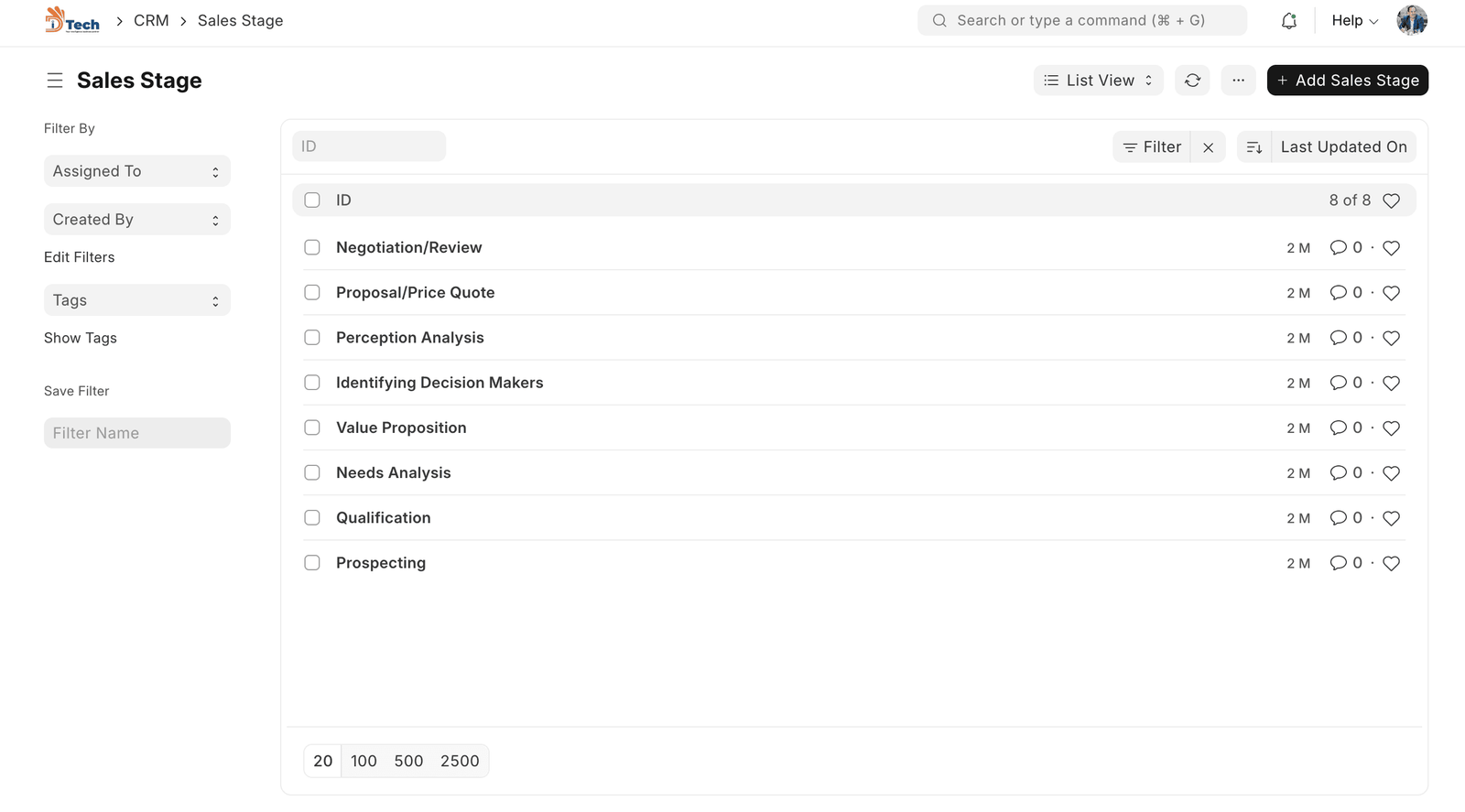Go to CRM in breadcrumb
Viewport: 1465px width, 812px height.
pos(151,21)
